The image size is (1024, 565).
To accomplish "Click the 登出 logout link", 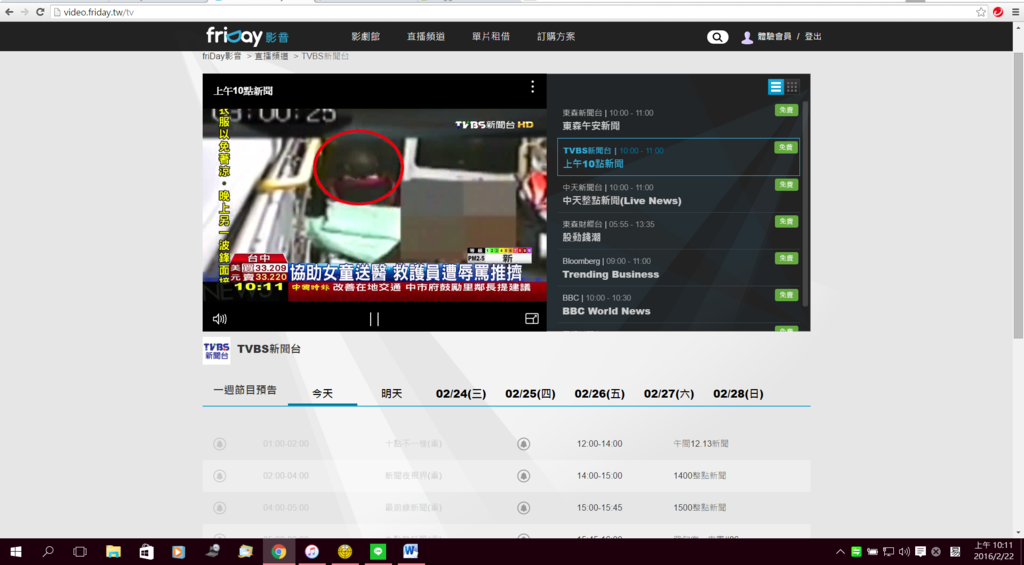I will point(813,37).
